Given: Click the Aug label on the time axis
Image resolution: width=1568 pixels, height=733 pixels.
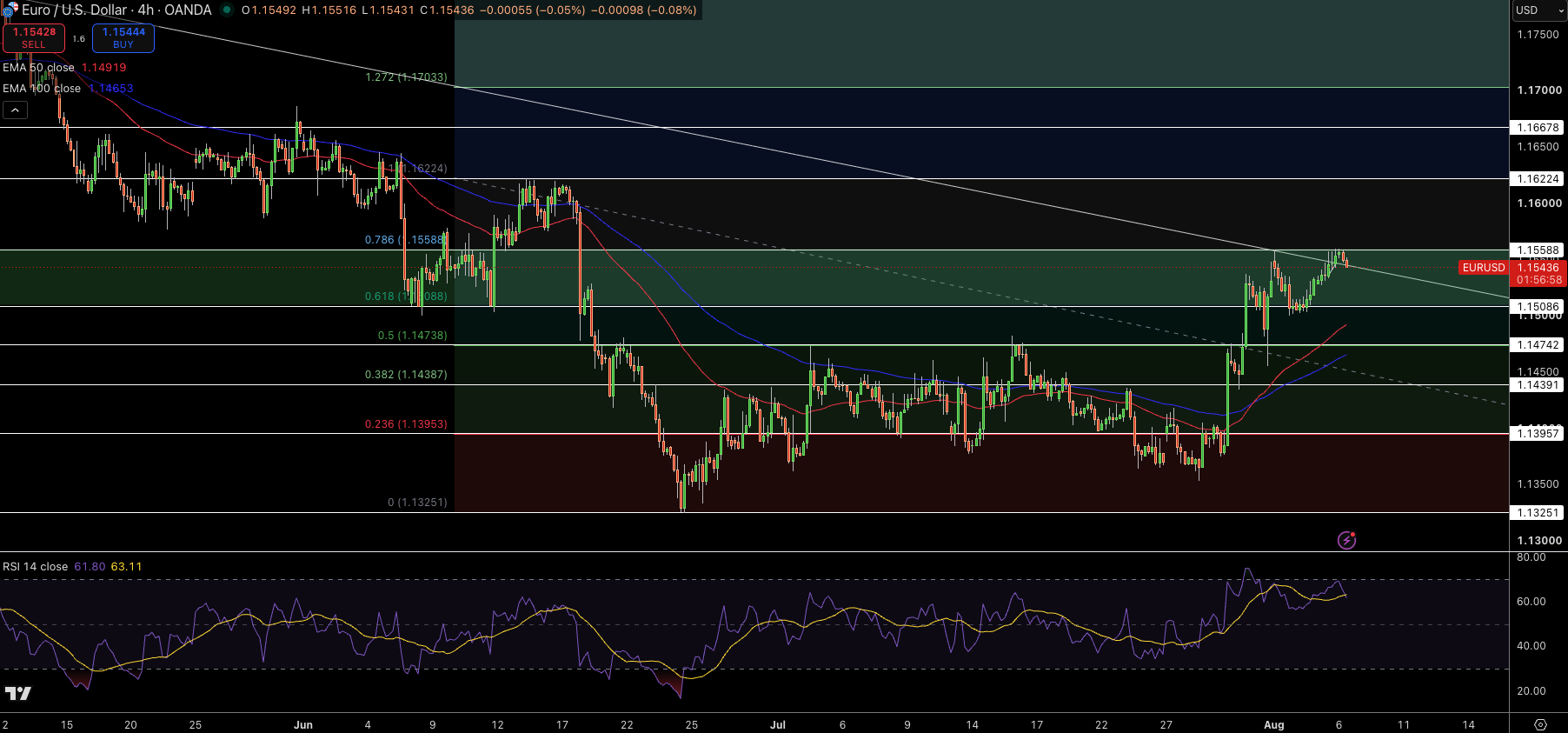Looking at the screenshot, I should click(1274, 725).
